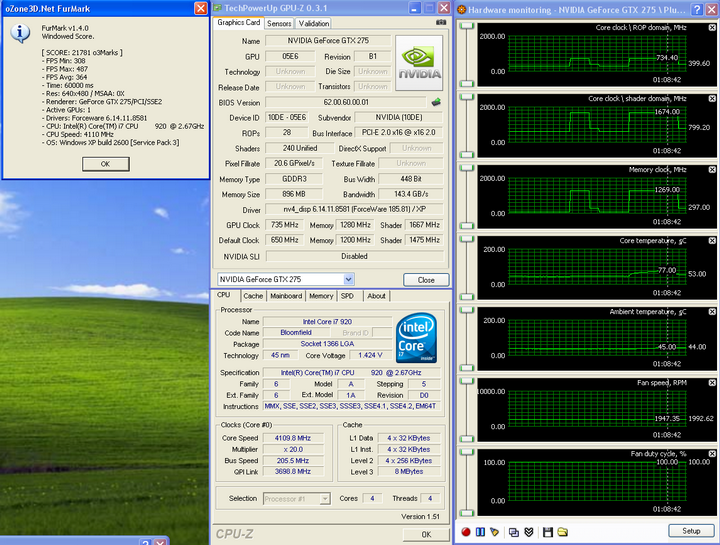Pause hardware monitoring with the pause icon
This screenshot has width=720, height=545.
click(480, 531)
